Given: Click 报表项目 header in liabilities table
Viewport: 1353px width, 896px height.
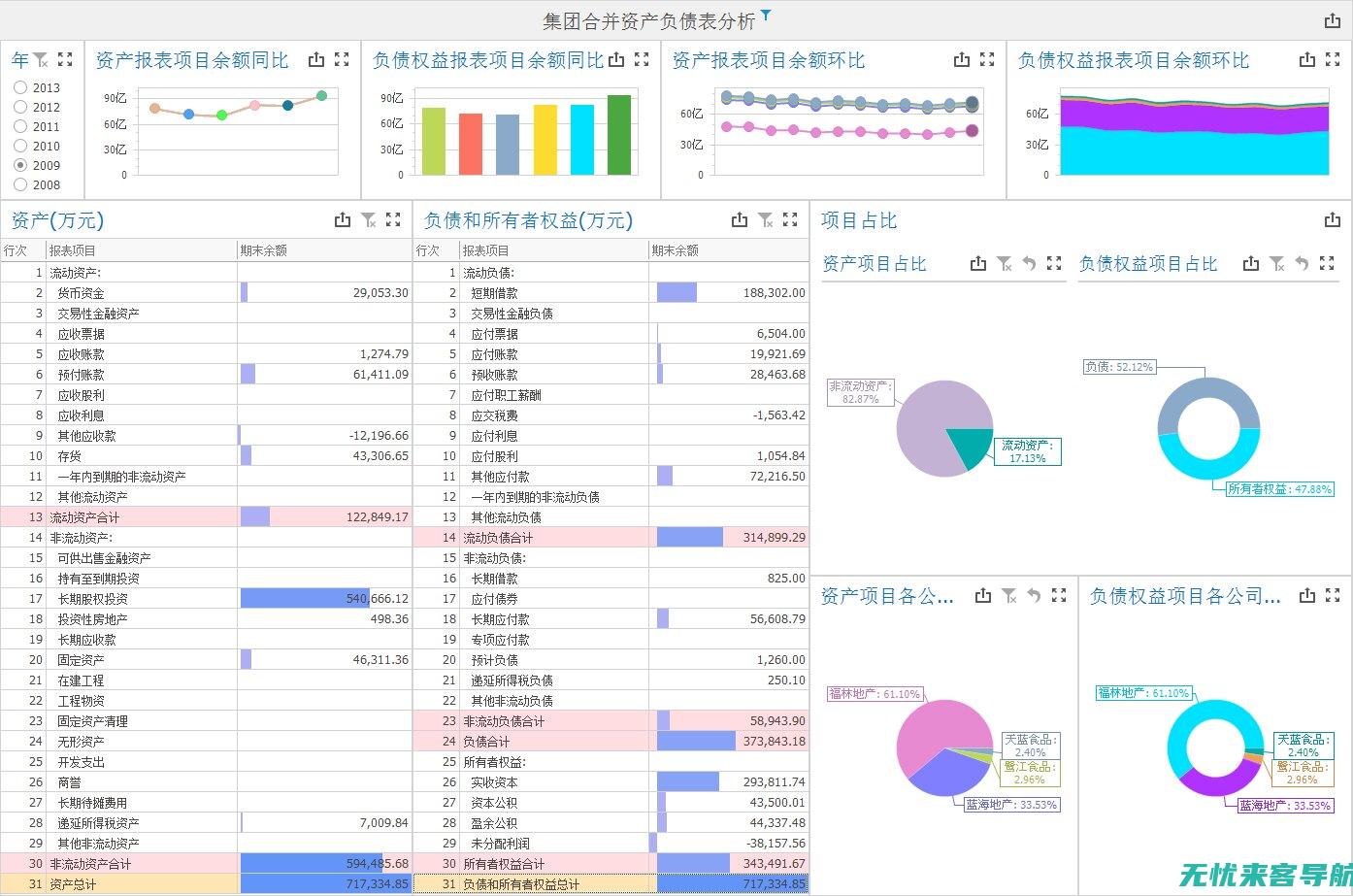Looking at the screenshot, I should click(x=553, y=250).
